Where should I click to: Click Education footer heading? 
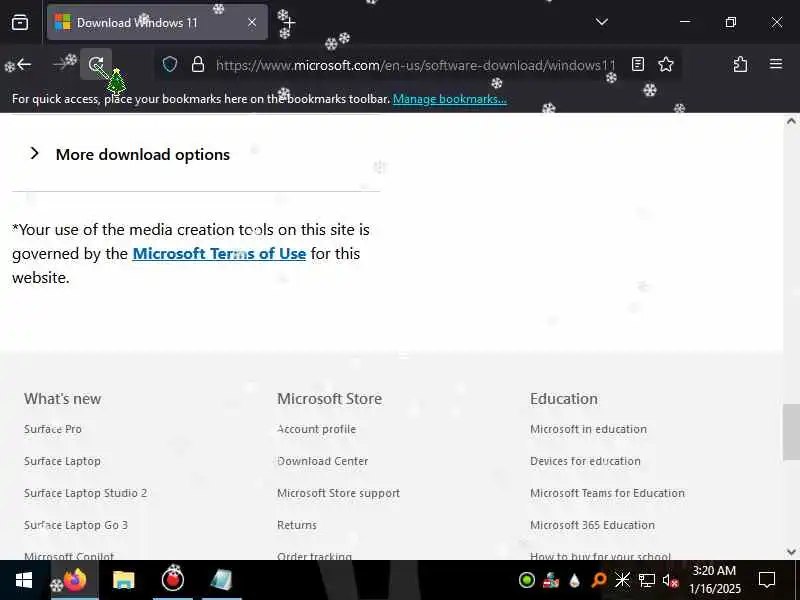tap(564, 398)
